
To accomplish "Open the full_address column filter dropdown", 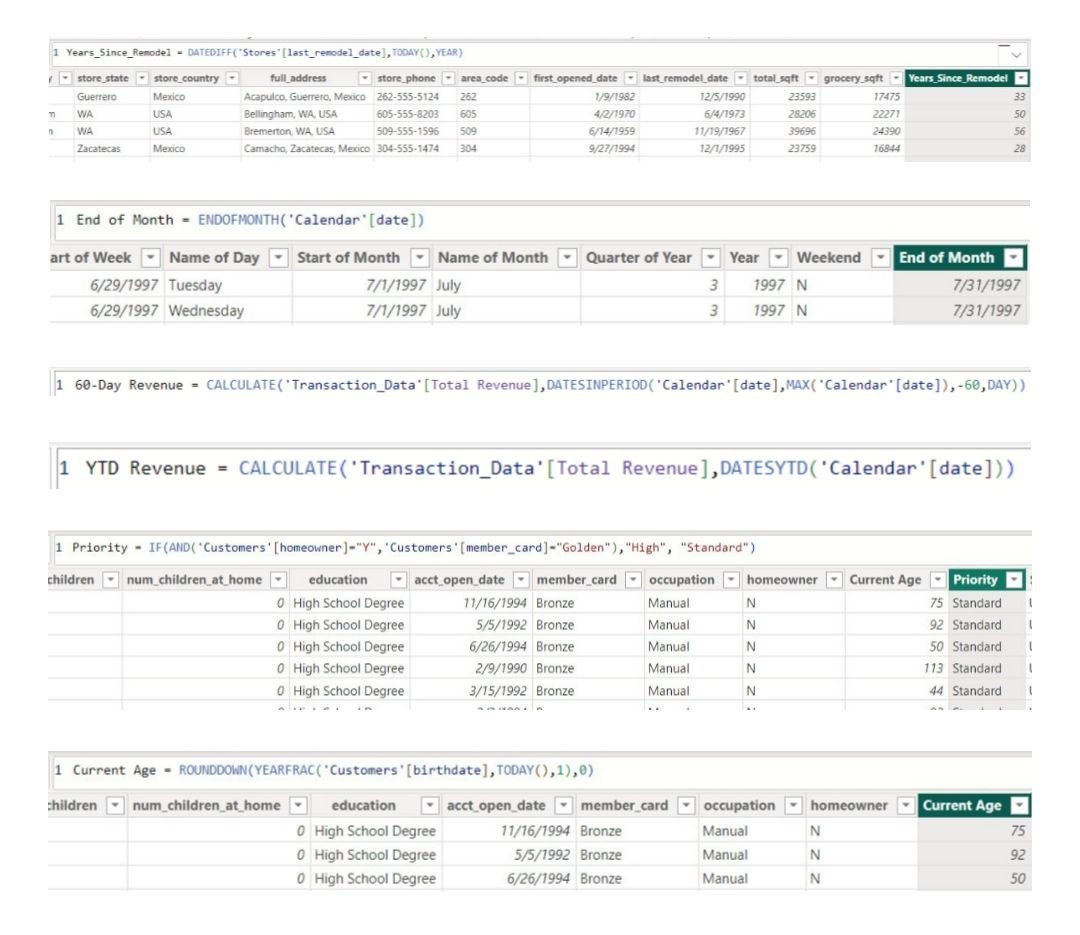I will coord(365,78).
